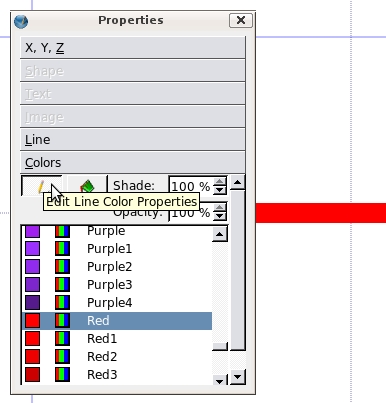The image size is (386, 403).
Task: Decrease the Opacity percentage value
Action: click(x=219, y=216)
